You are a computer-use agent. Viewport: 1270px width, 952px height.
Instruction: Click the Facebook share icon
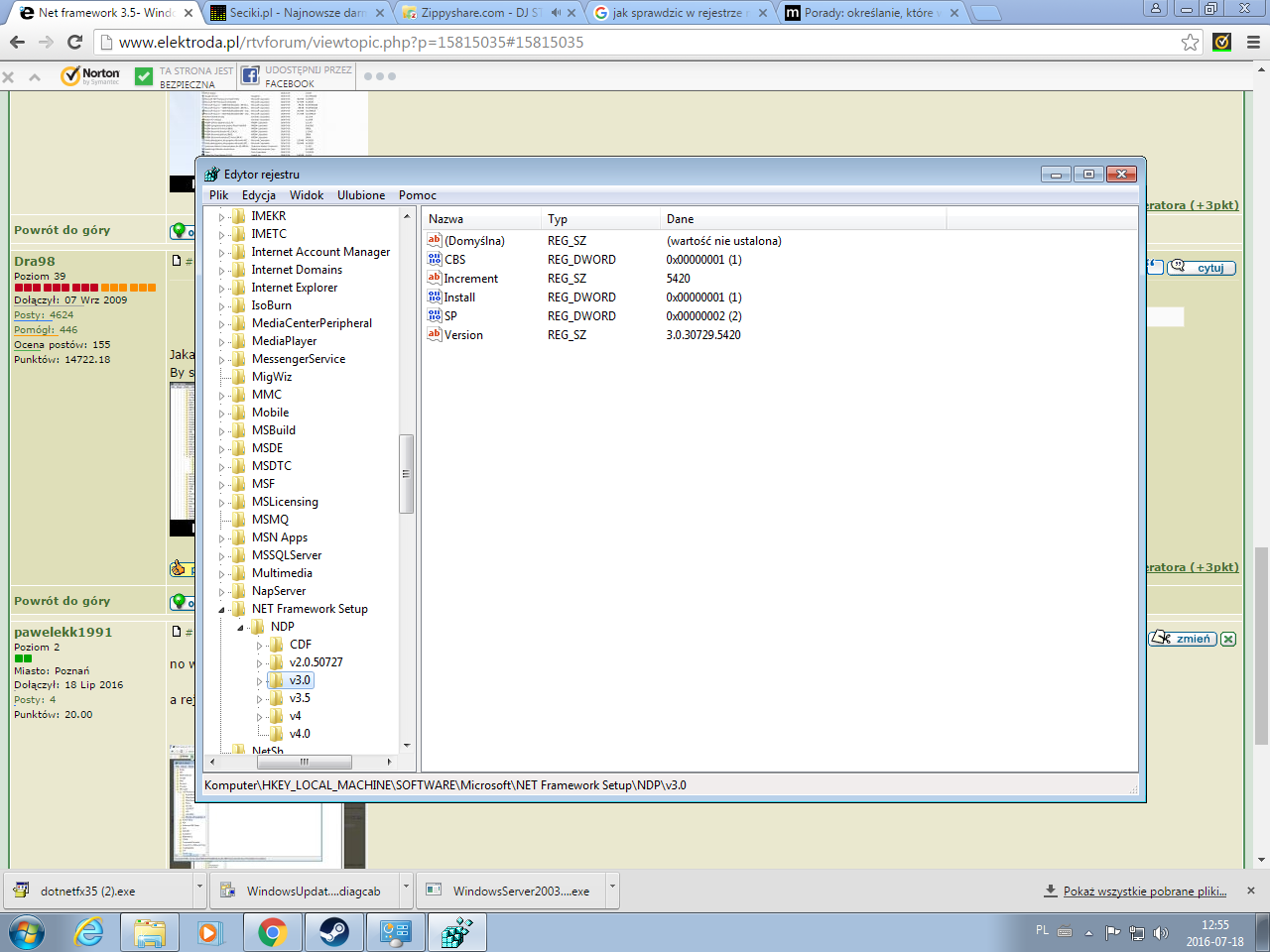point(250,76)
